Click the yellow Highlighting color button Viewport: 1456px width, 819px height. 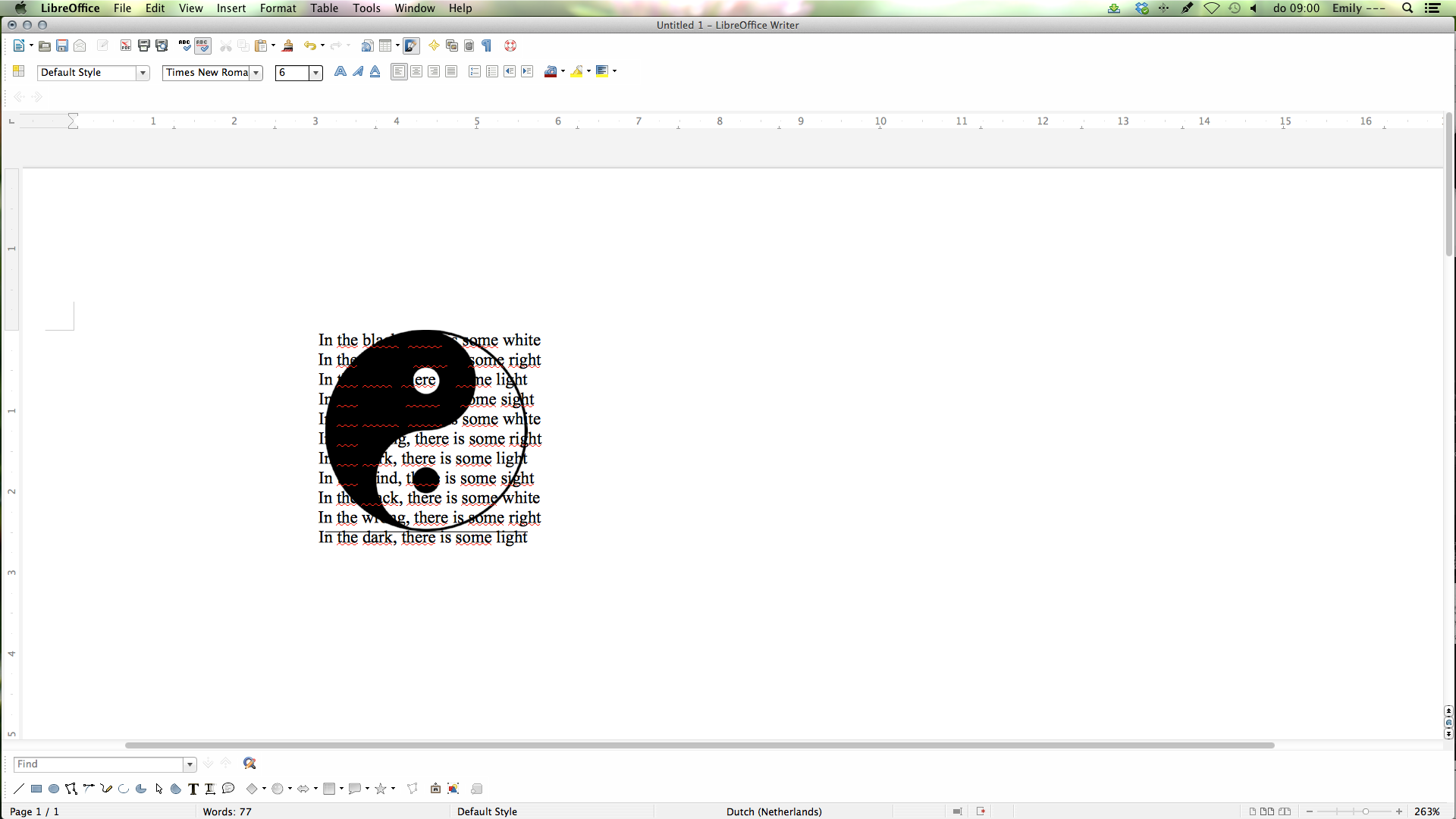point(577,71)
